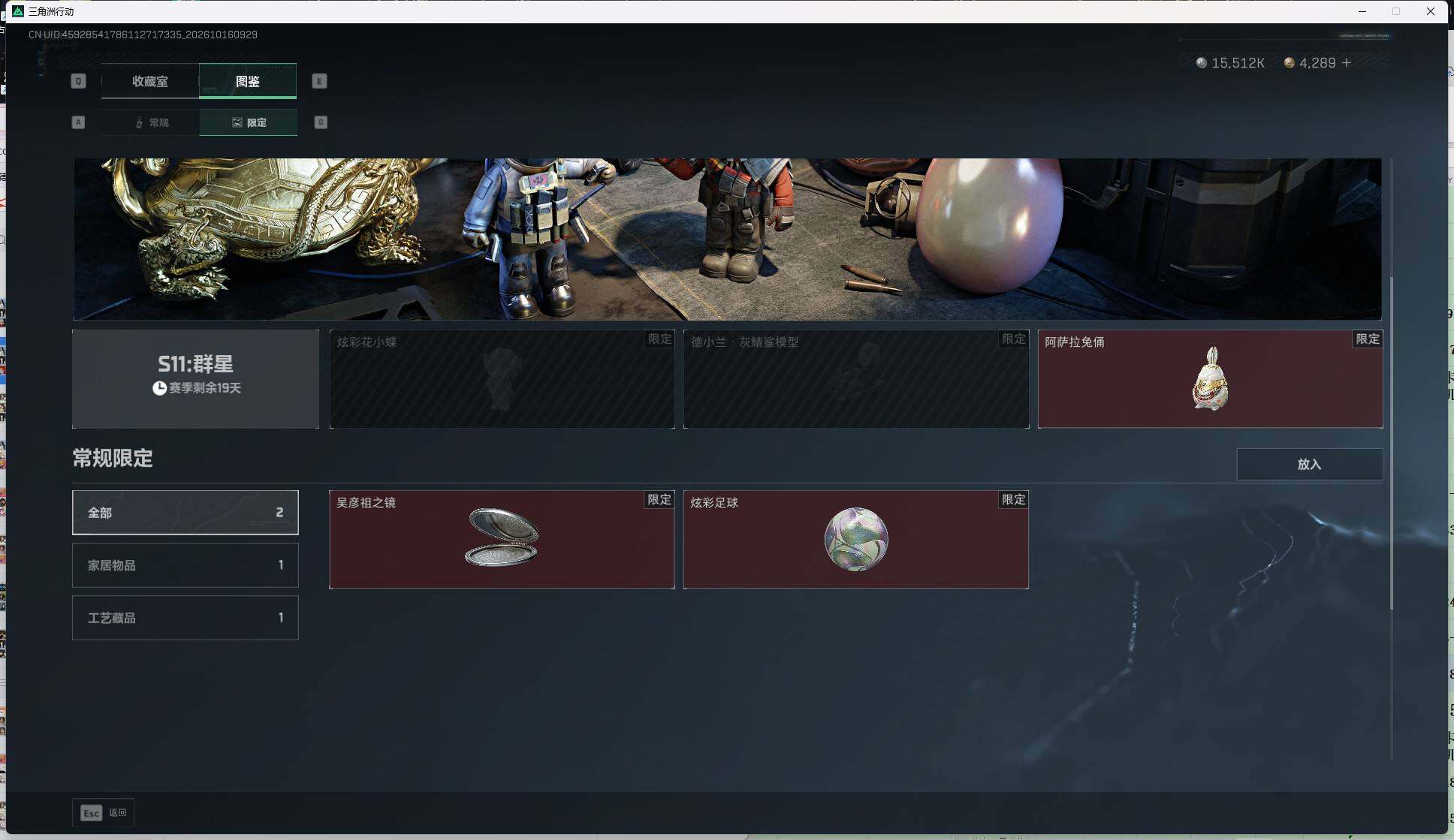Click the 放入 button
Screen dimensions: 1454x840
coord(1309,465)
